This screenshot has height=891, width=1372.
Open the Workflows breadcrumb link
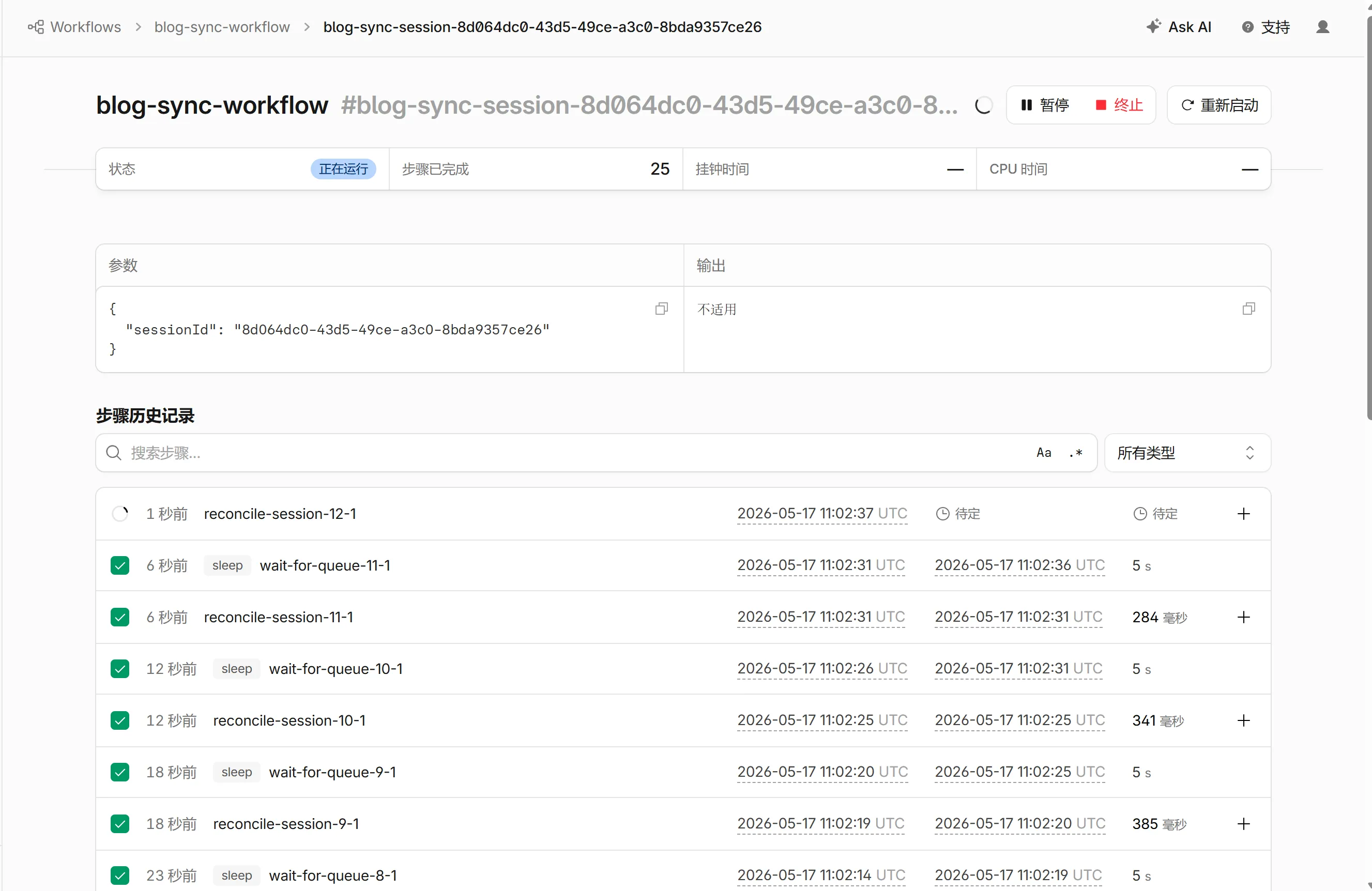pos(85,27)
